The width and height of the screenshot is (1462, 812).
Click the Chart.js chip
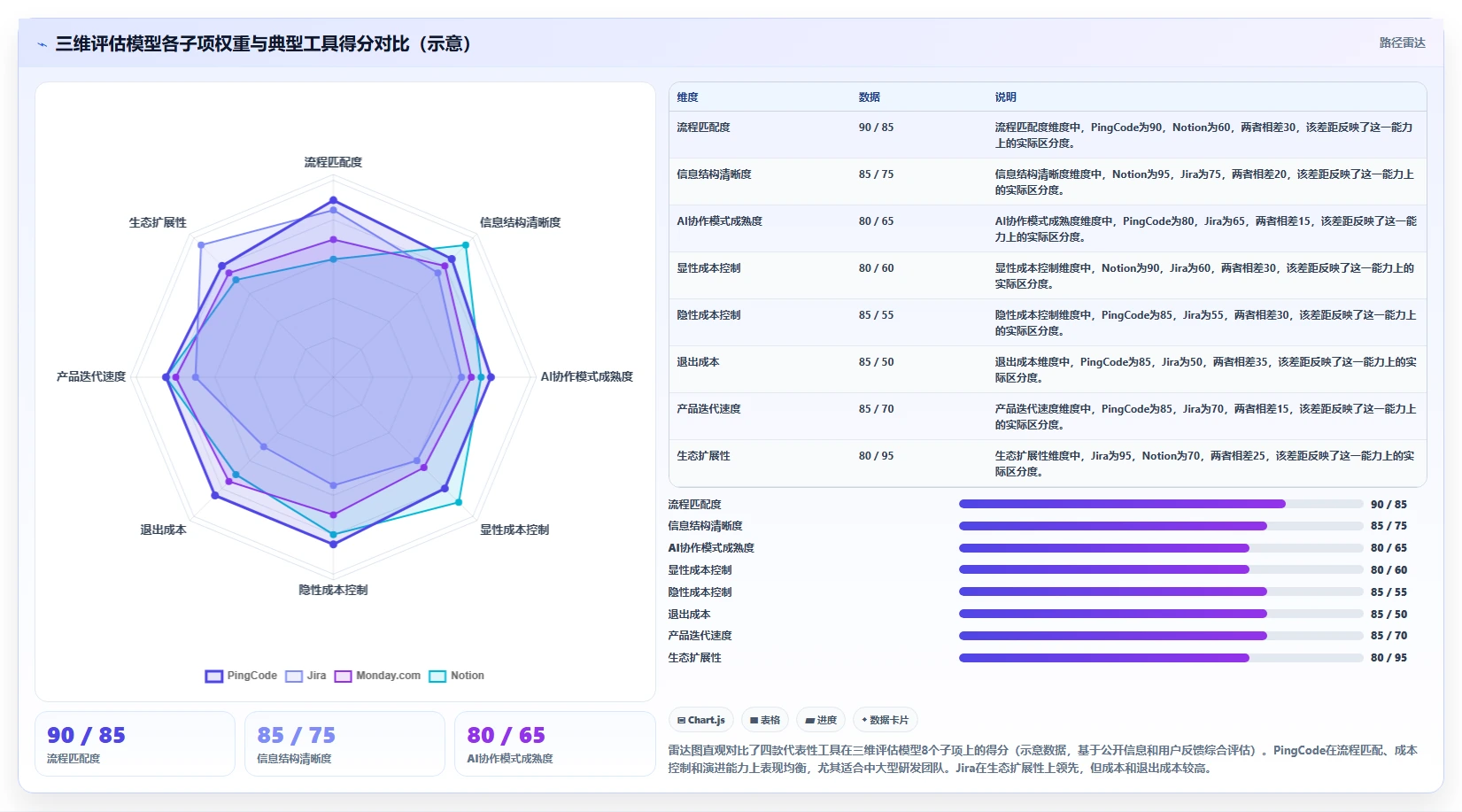point(701,720)
